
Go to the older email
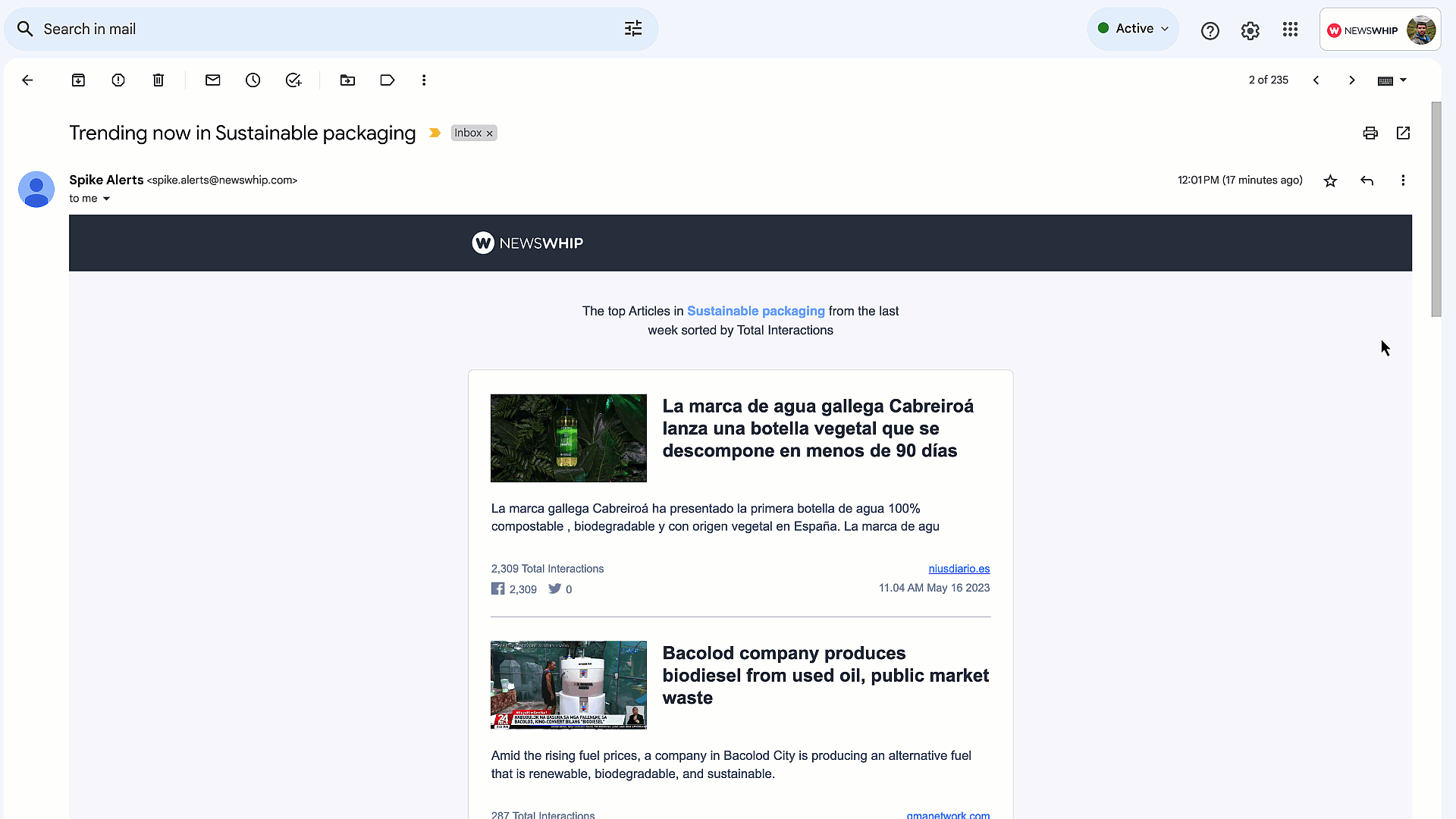coord(1352,80)
